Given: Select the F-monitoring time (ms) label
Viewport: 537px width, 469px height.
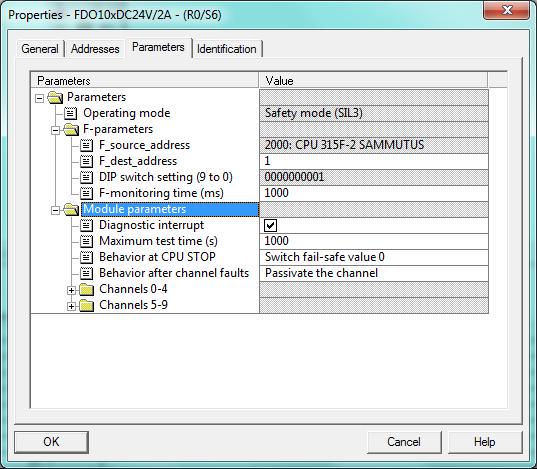Looking at the screenshot, I should tap(161, 194).
